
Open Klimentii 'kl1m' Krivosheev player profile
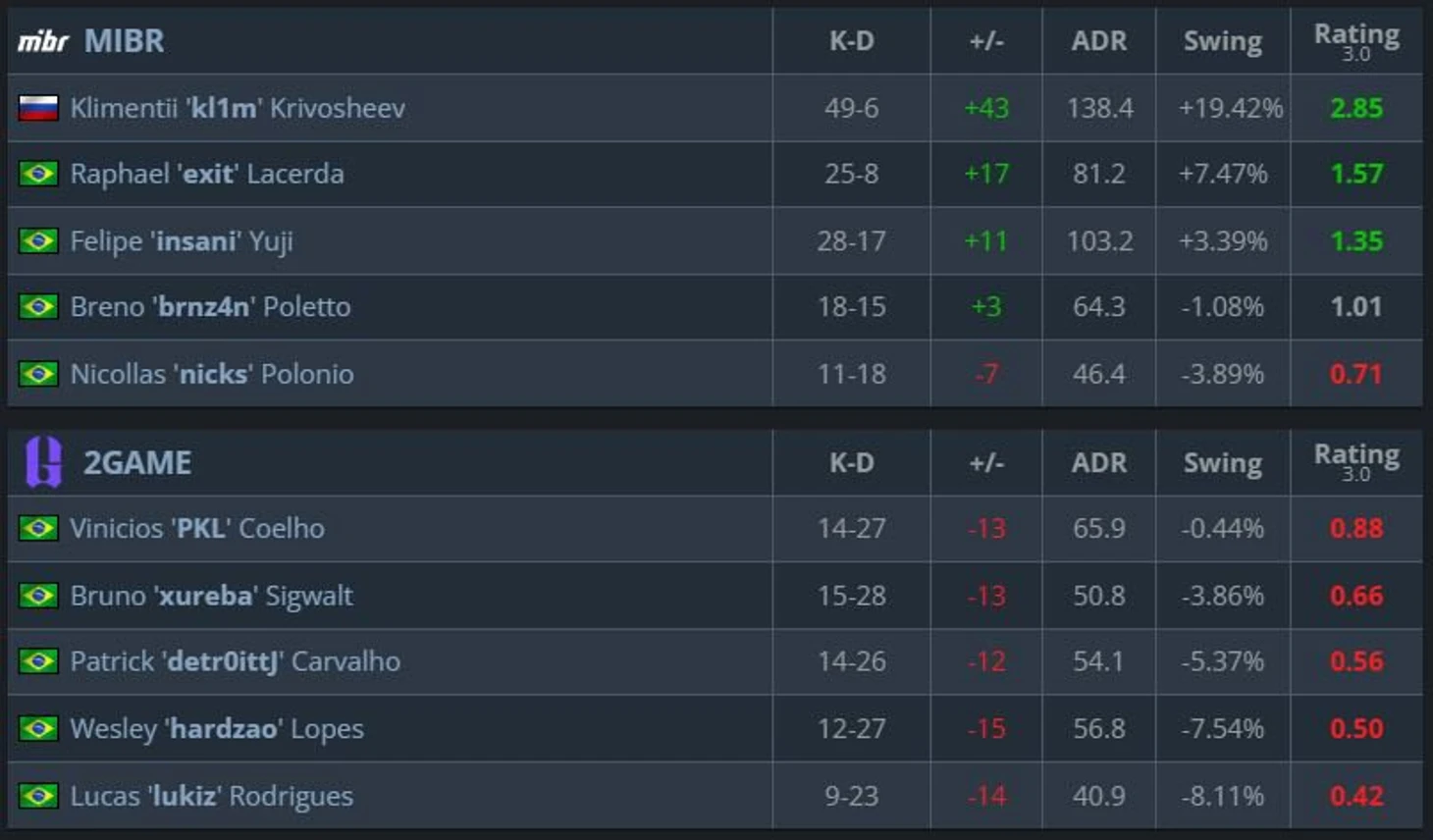coord(238,108)
